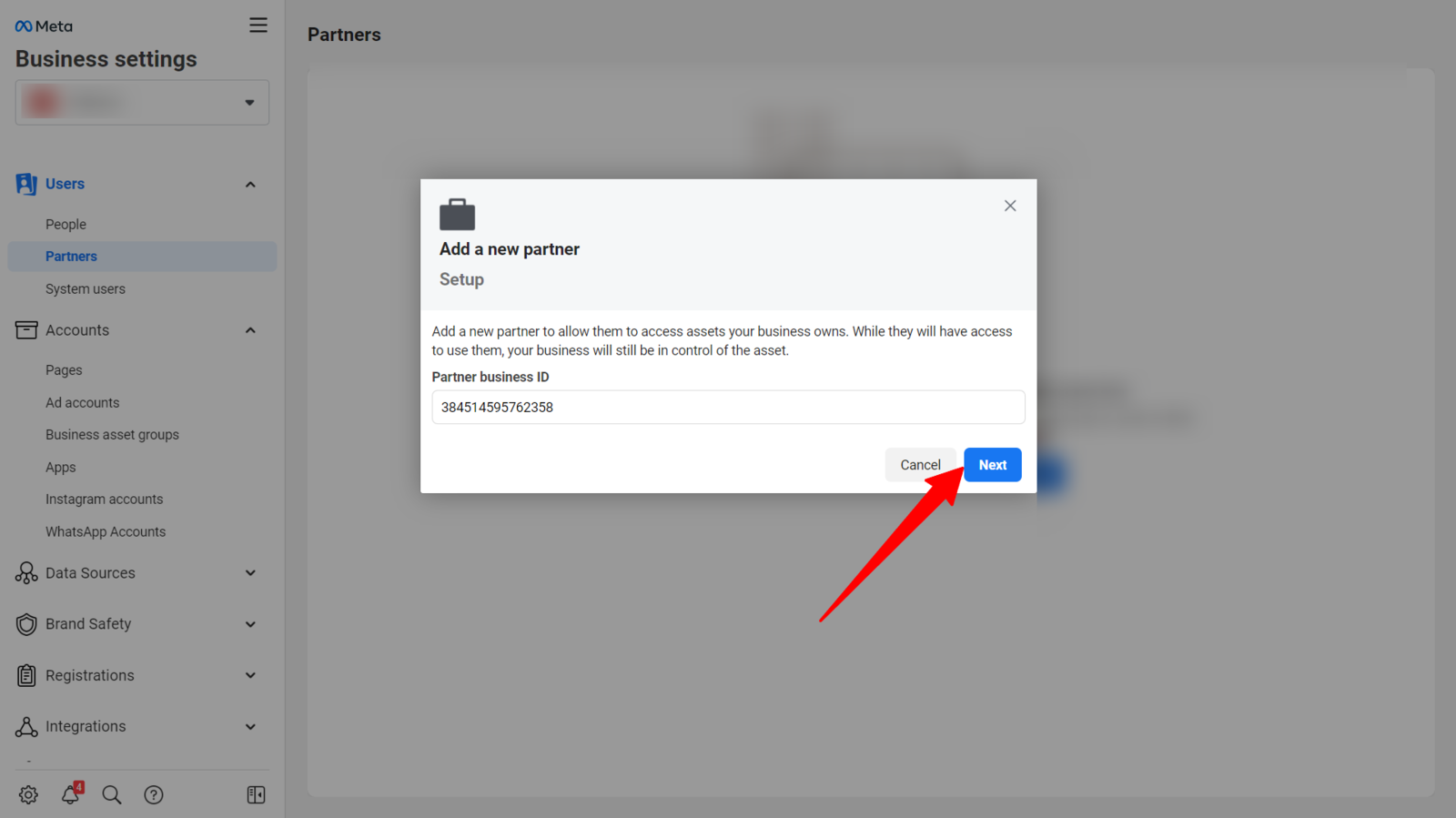Click the Meta logo
Screen dimensions: 1456x818
tap(44, 26)
